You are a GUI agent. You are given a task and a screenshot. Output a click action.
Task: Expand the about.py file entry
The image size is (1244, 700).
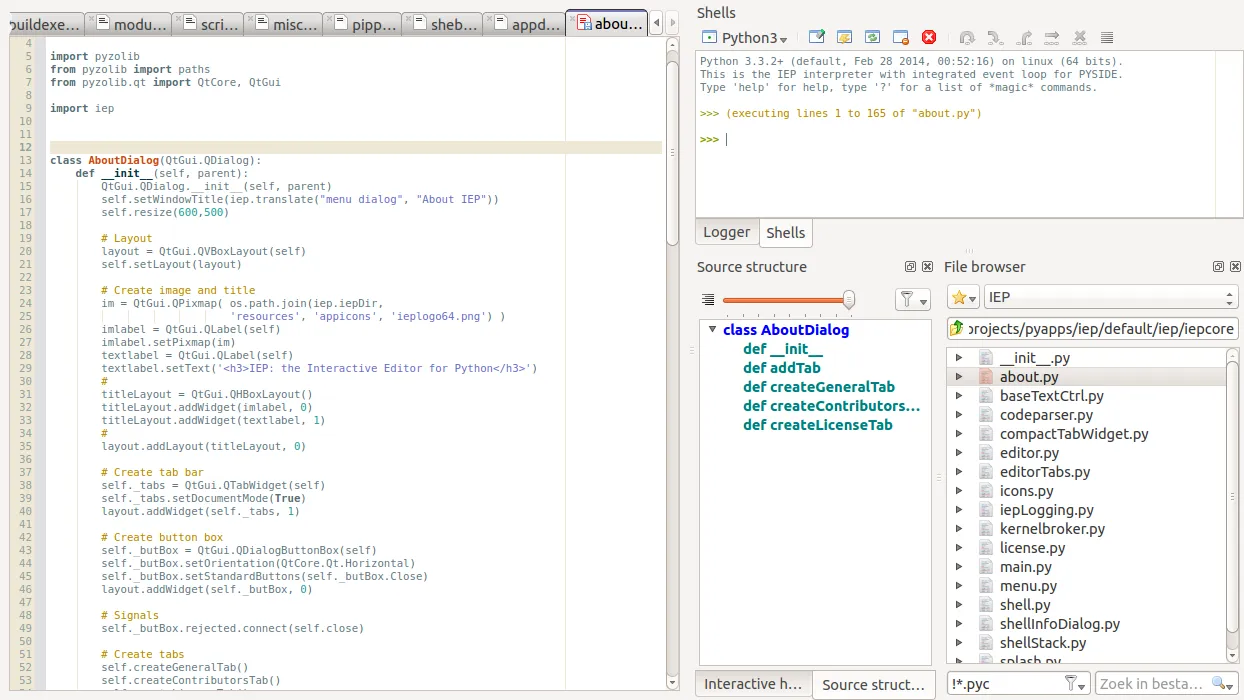[959, 377]
